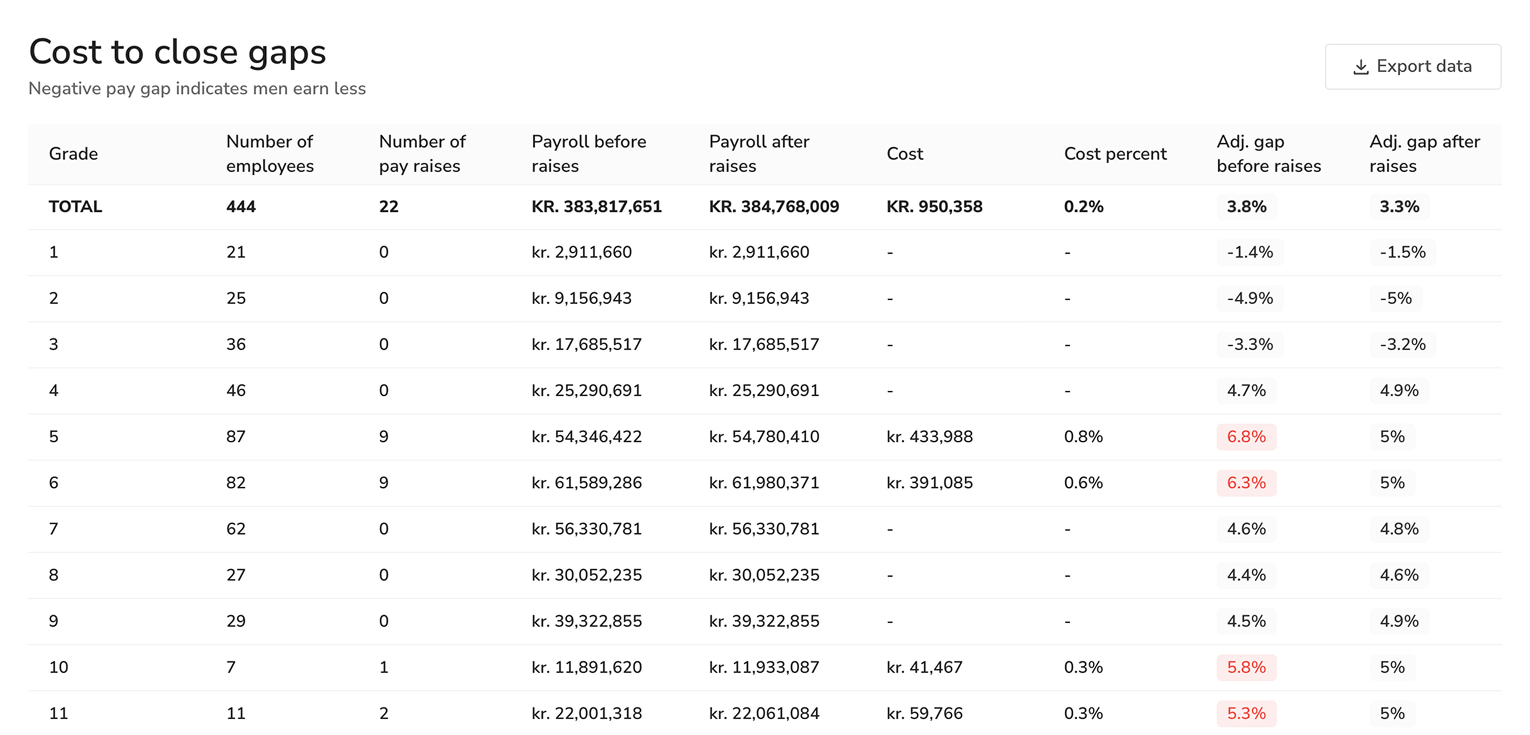Image resolution: width=1530 pixels, height=735 pixels.
Task: Click the red 6.8% gap badge
Action: point(1246,437)
